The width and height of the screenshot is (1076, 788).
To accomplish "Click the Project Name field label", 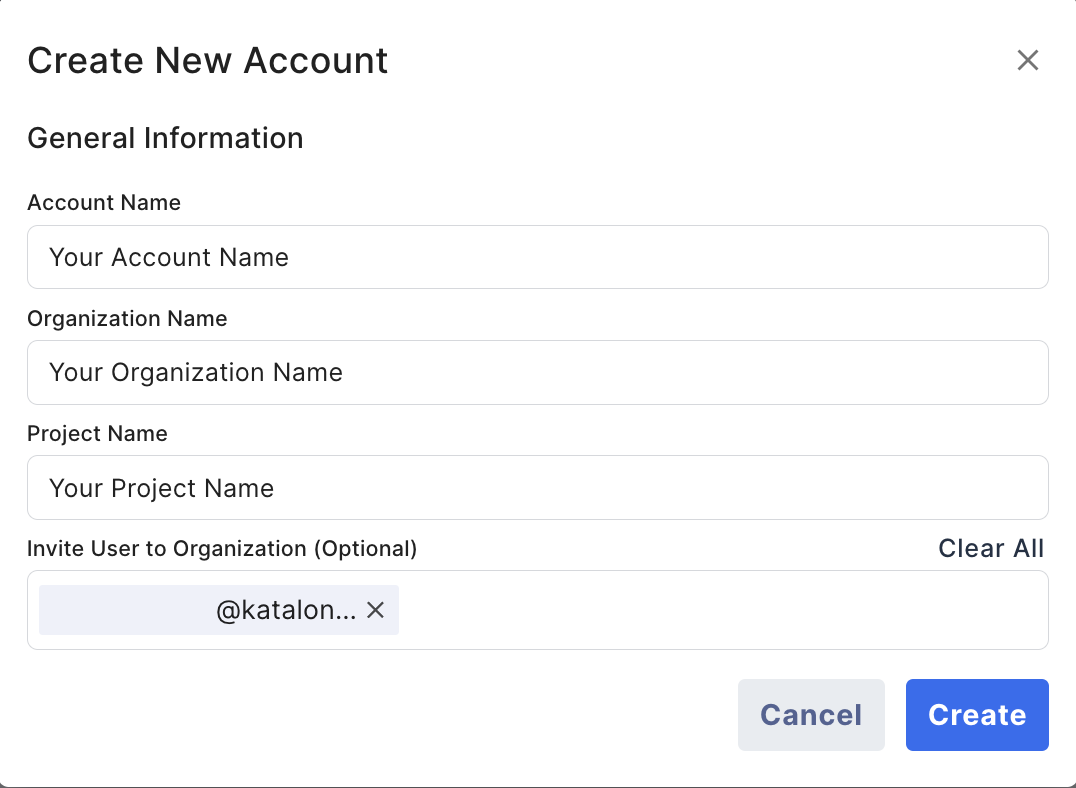I will pyautogui.click(x=97, y=434).
